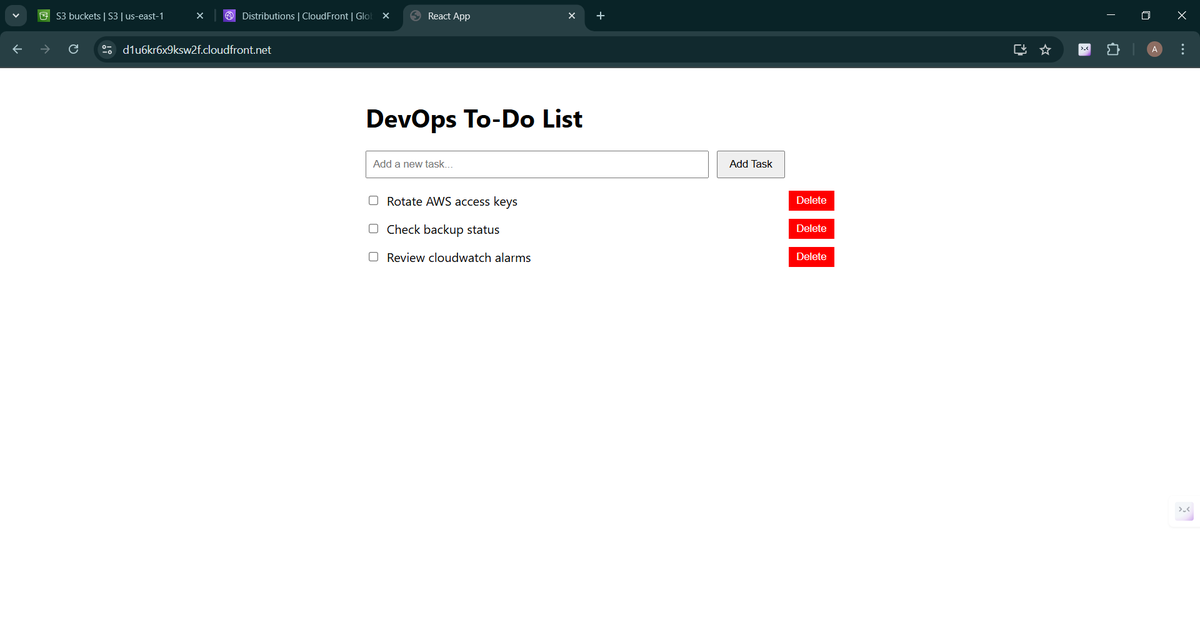Screen dimensions: 1200x644
Task: Open the Chrome profile avatar
Action: tap(1155, 50)
